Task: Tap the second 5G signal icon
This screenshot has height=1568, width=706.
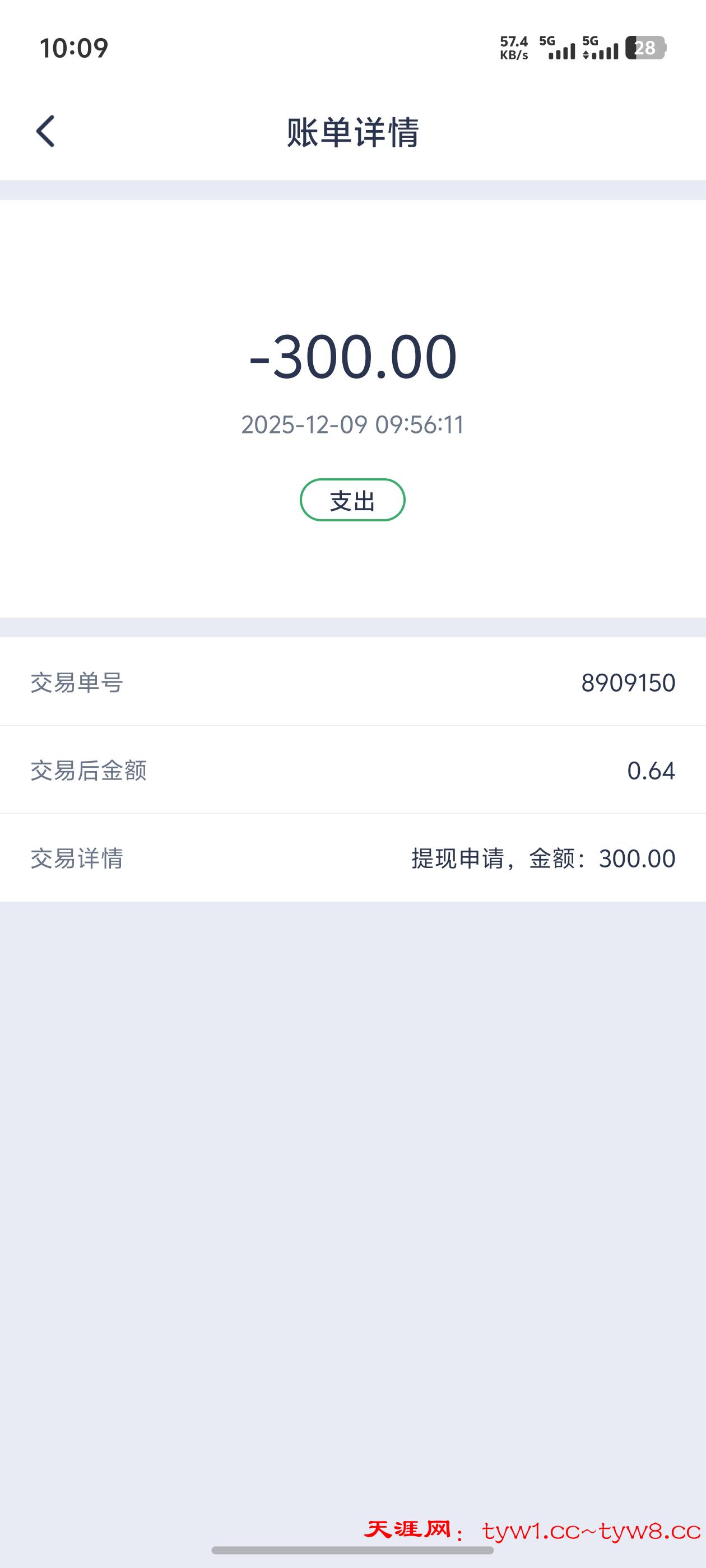Action: (600, 48)
